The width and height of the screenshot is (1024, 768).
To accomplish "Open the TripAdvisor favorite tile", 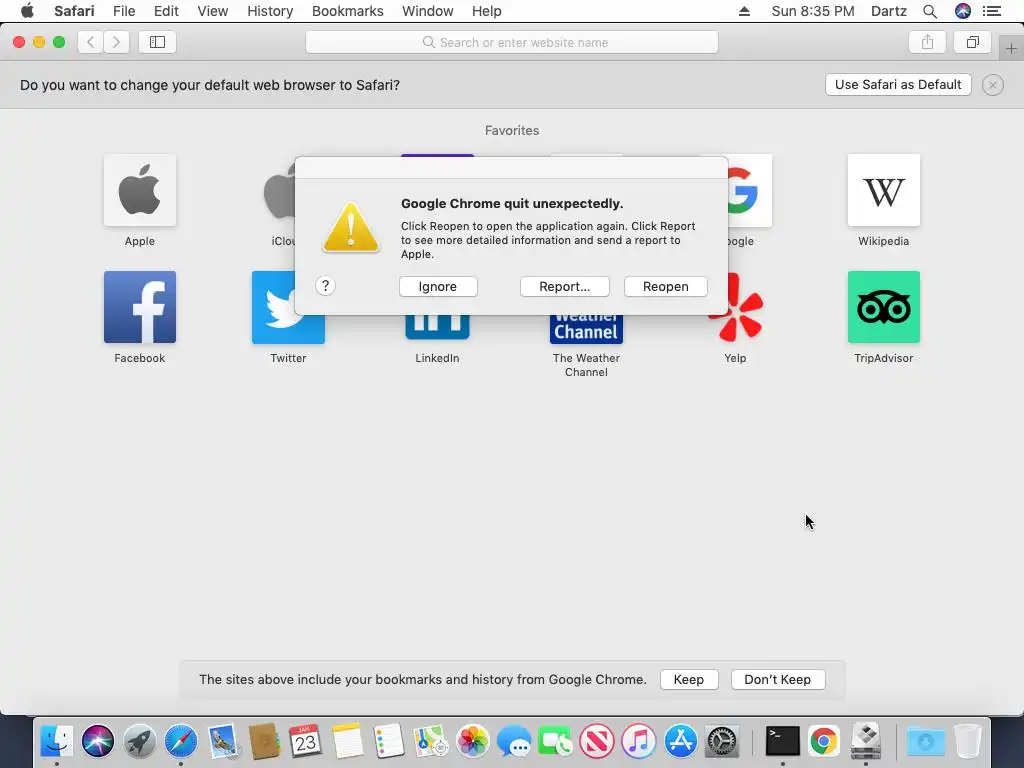I will point(884,307).
